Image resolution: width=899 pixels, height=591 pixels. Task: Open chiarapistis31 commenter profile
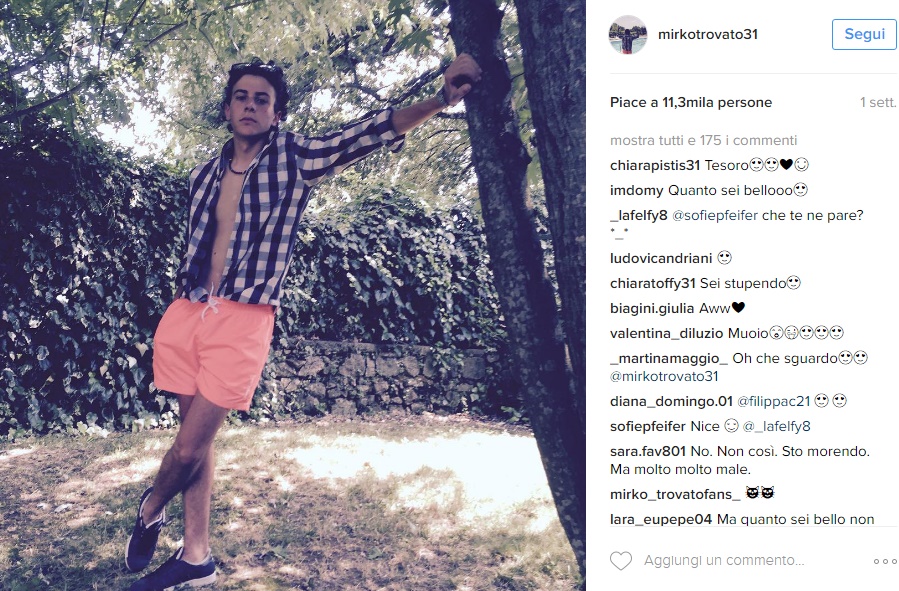click(655, 166)
